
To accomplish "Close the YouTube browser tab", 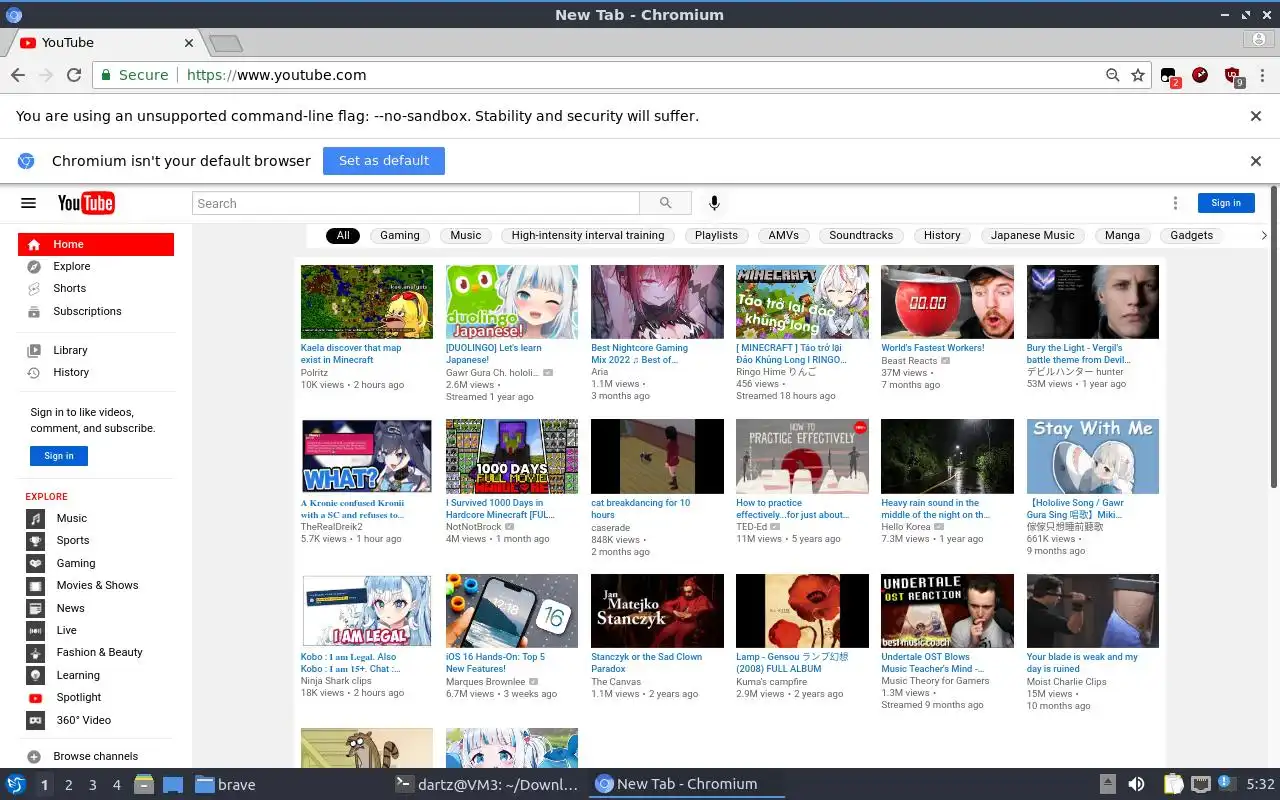I will 189,43.
